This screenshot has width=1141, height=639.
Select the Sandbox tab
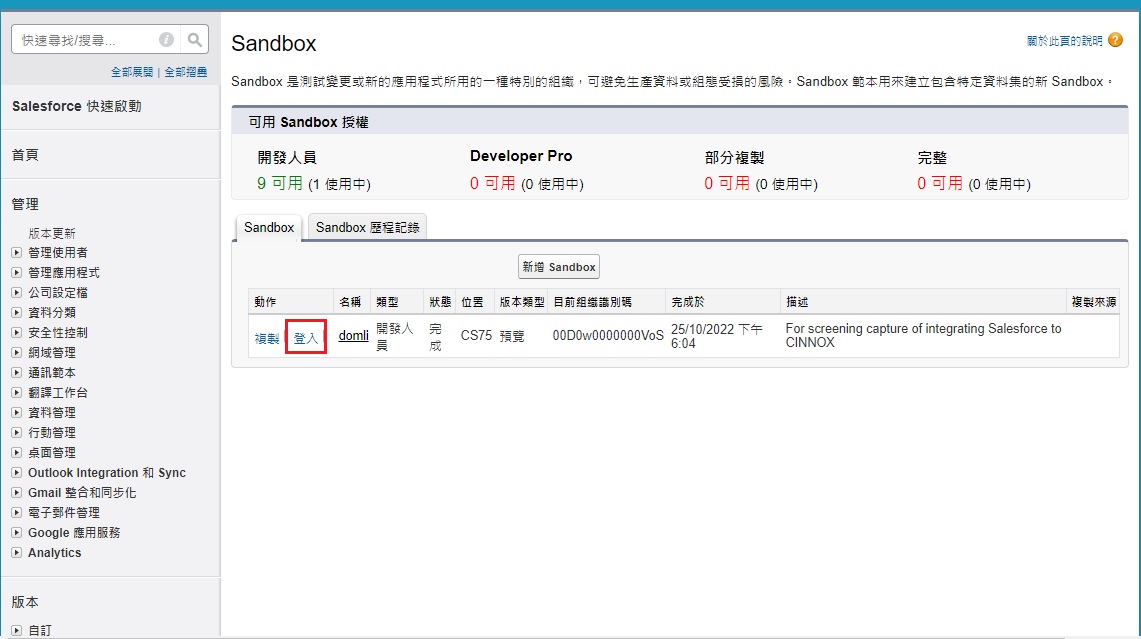(x=269, y=228)
